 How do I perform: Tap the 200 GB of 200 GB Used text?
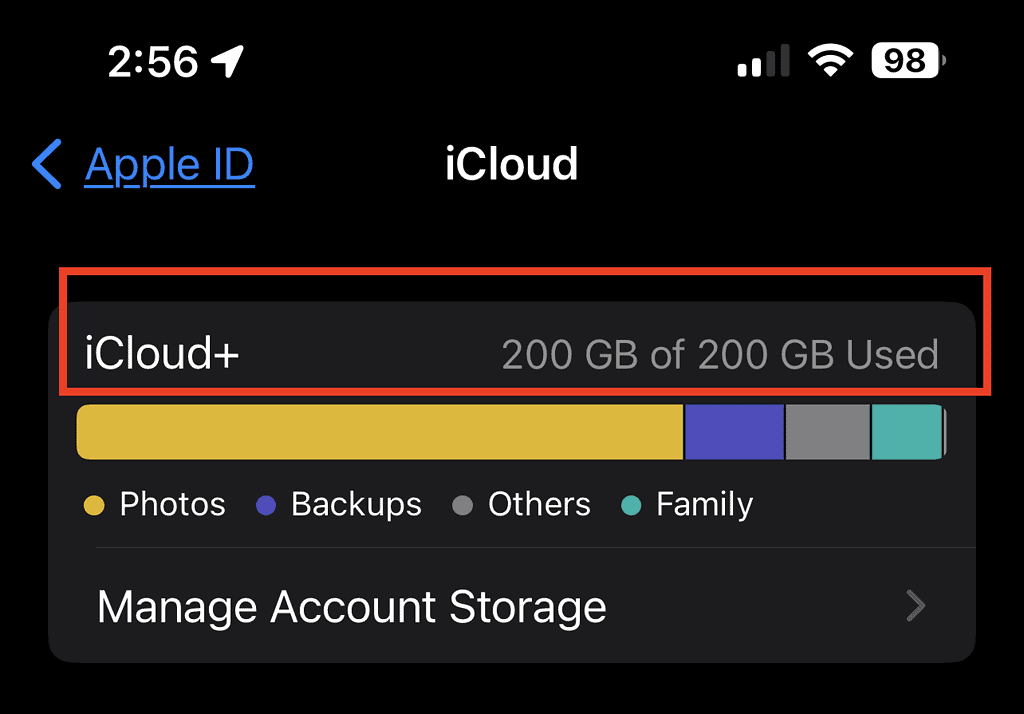coord(720,354)
